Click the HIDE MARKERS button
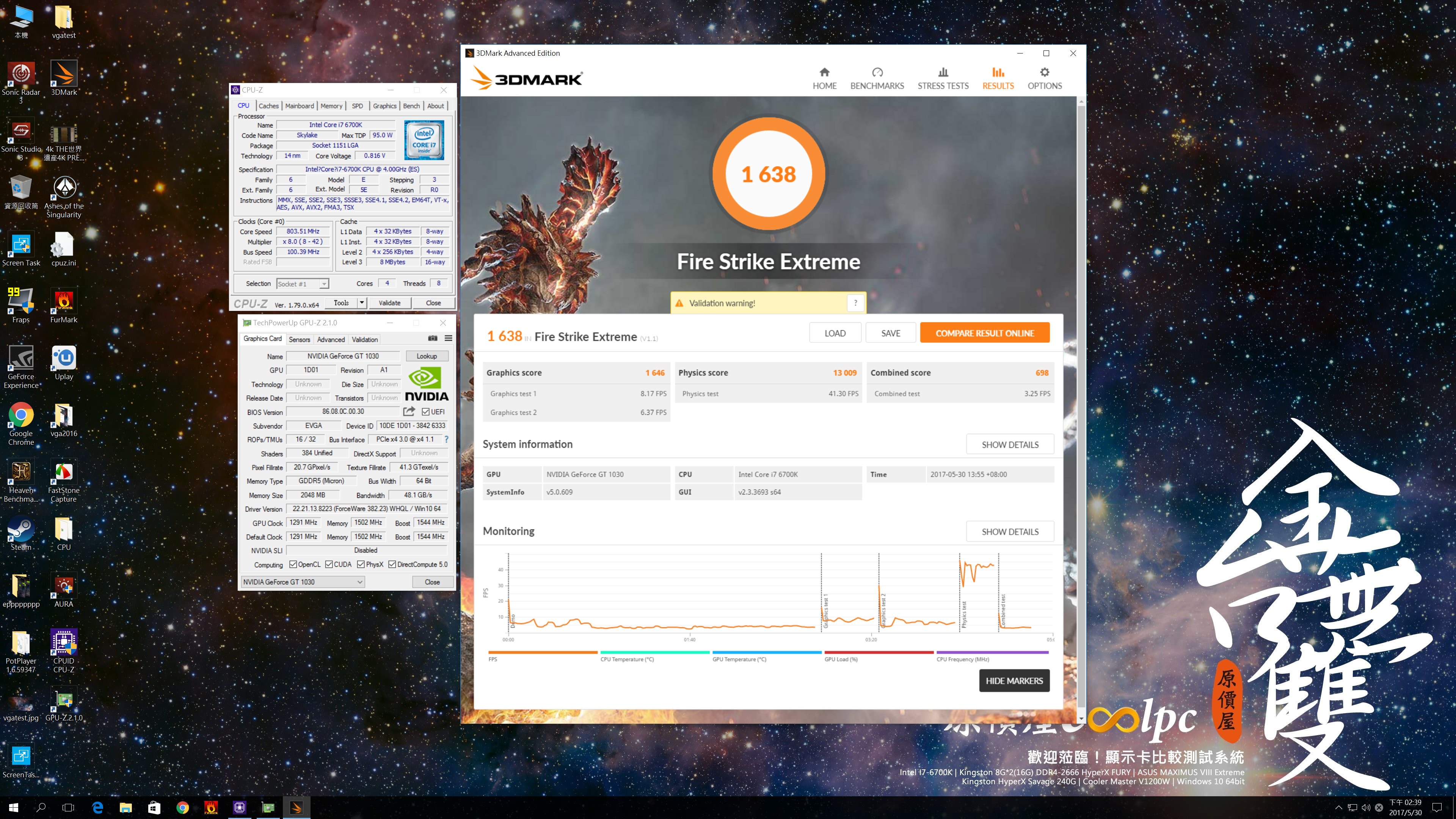 click(1014, 681)
